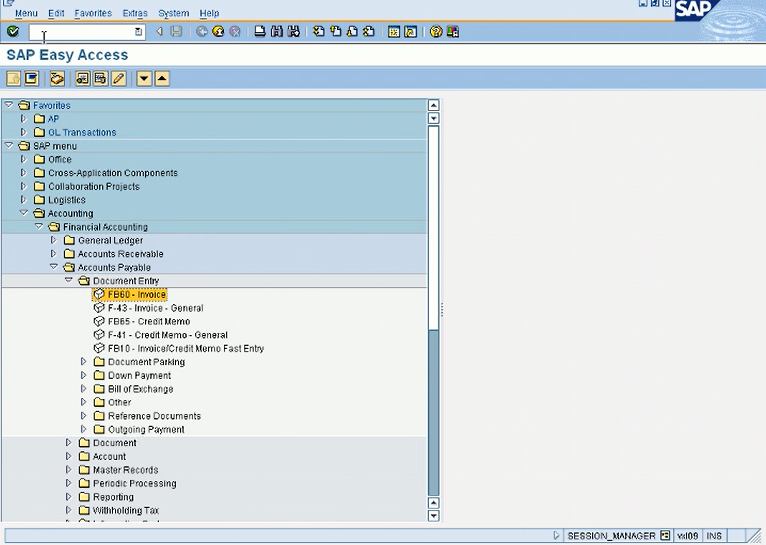Viewport: 766px width, 545px height.
Task: Click the SESSION_MANAGER status field selector icon
Action: coord(664,535)
